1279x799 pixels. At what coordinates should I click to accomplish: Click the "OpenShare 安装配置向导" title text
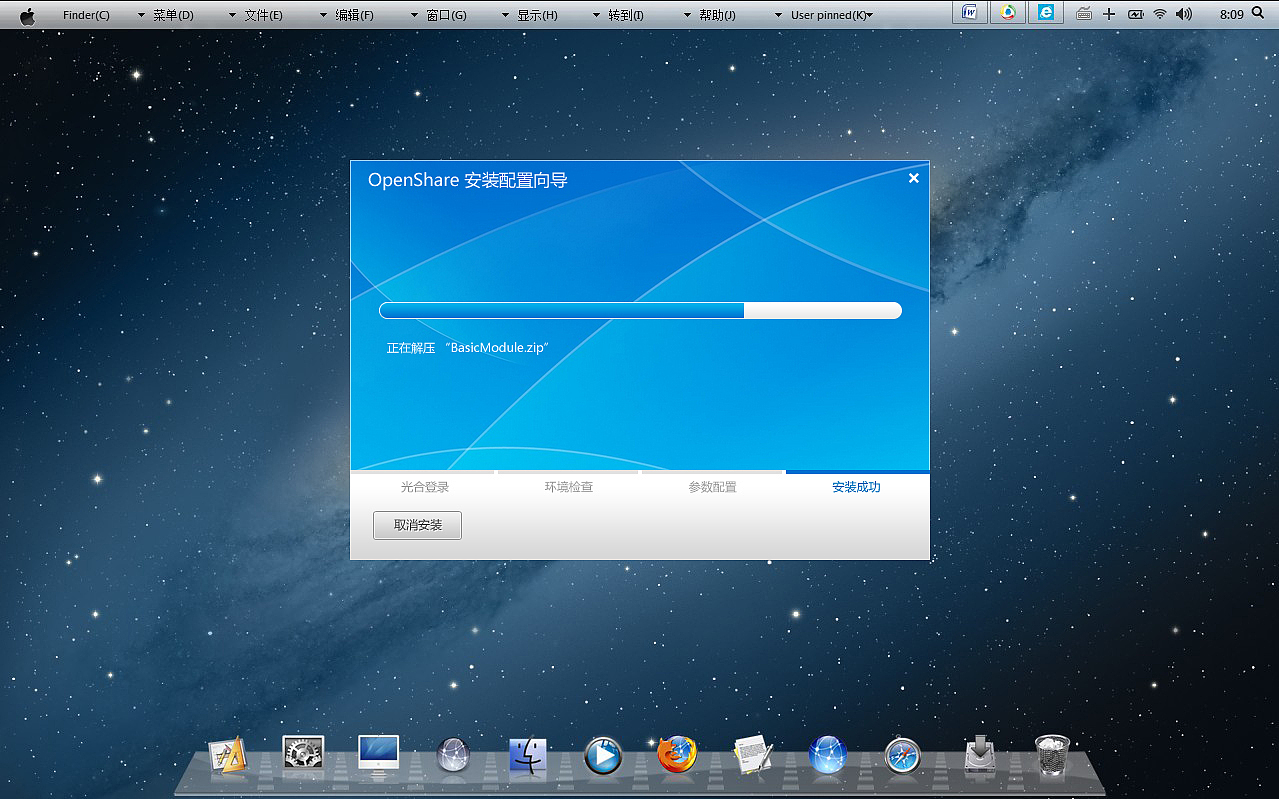pos(468,180)
